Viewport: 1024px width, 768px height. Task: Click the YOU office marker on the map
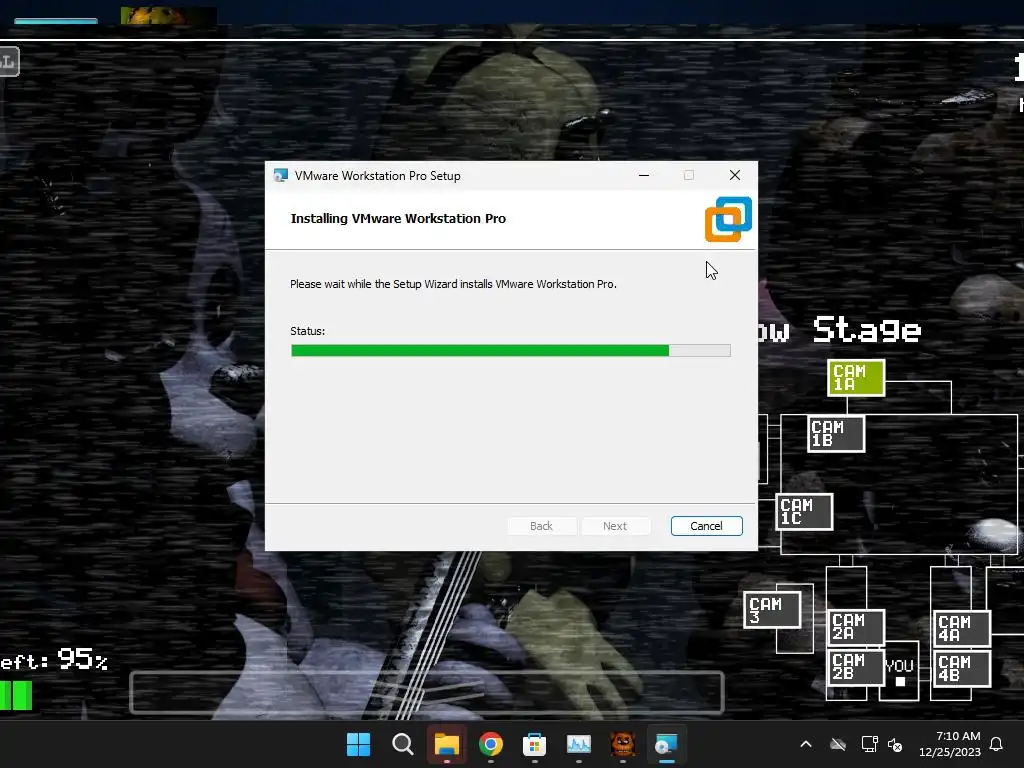(x=899, y=671)
